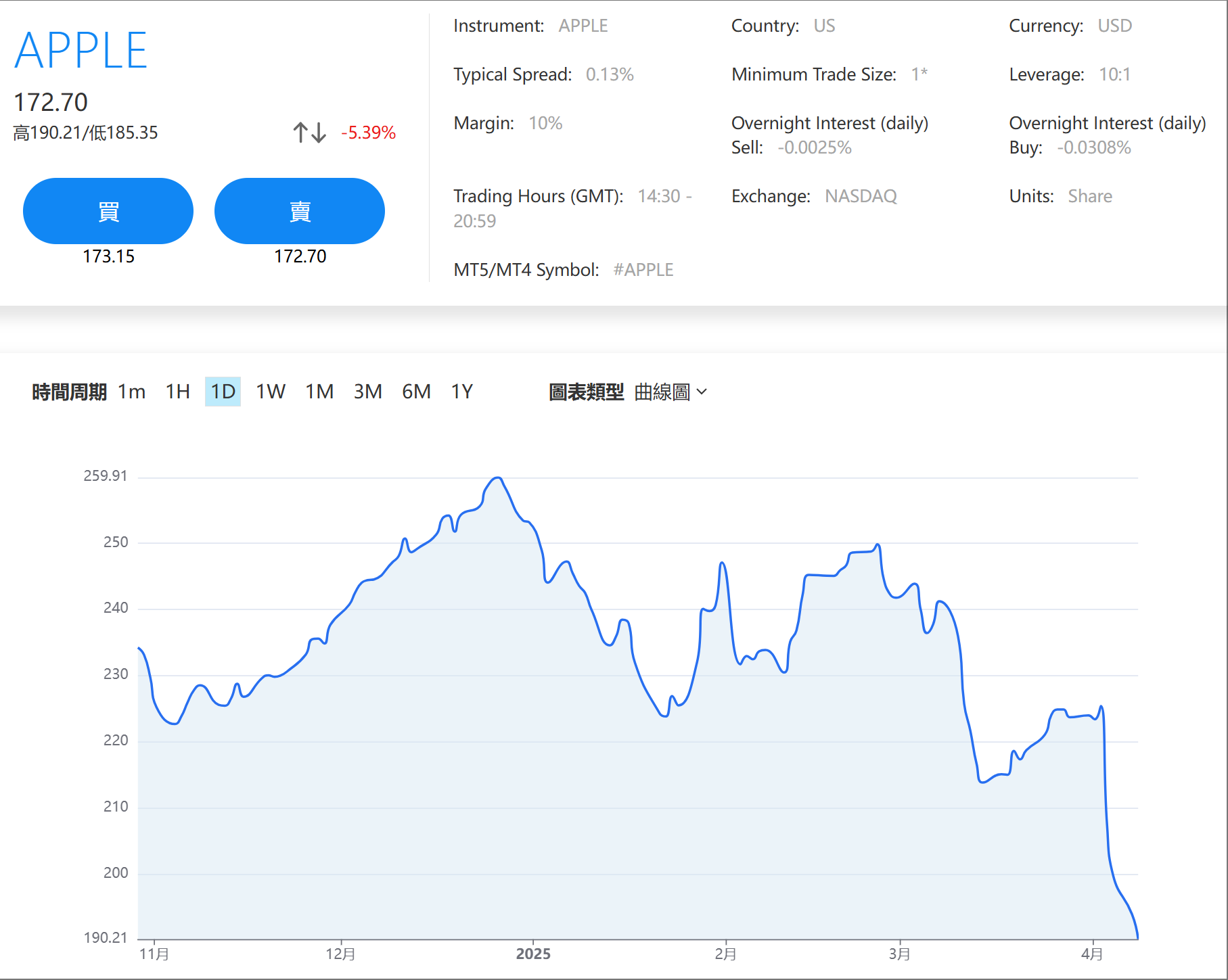Image resolution: width=1228 pixels, height=980 pixels.
Task: Click the 買 (buy) button
Action: 108,211
